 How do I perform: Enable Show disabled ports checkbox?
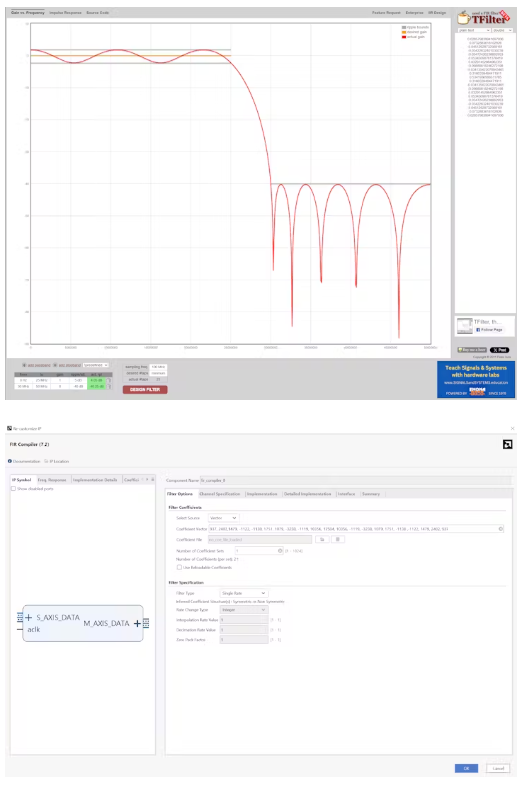click(x=14, y=489)
